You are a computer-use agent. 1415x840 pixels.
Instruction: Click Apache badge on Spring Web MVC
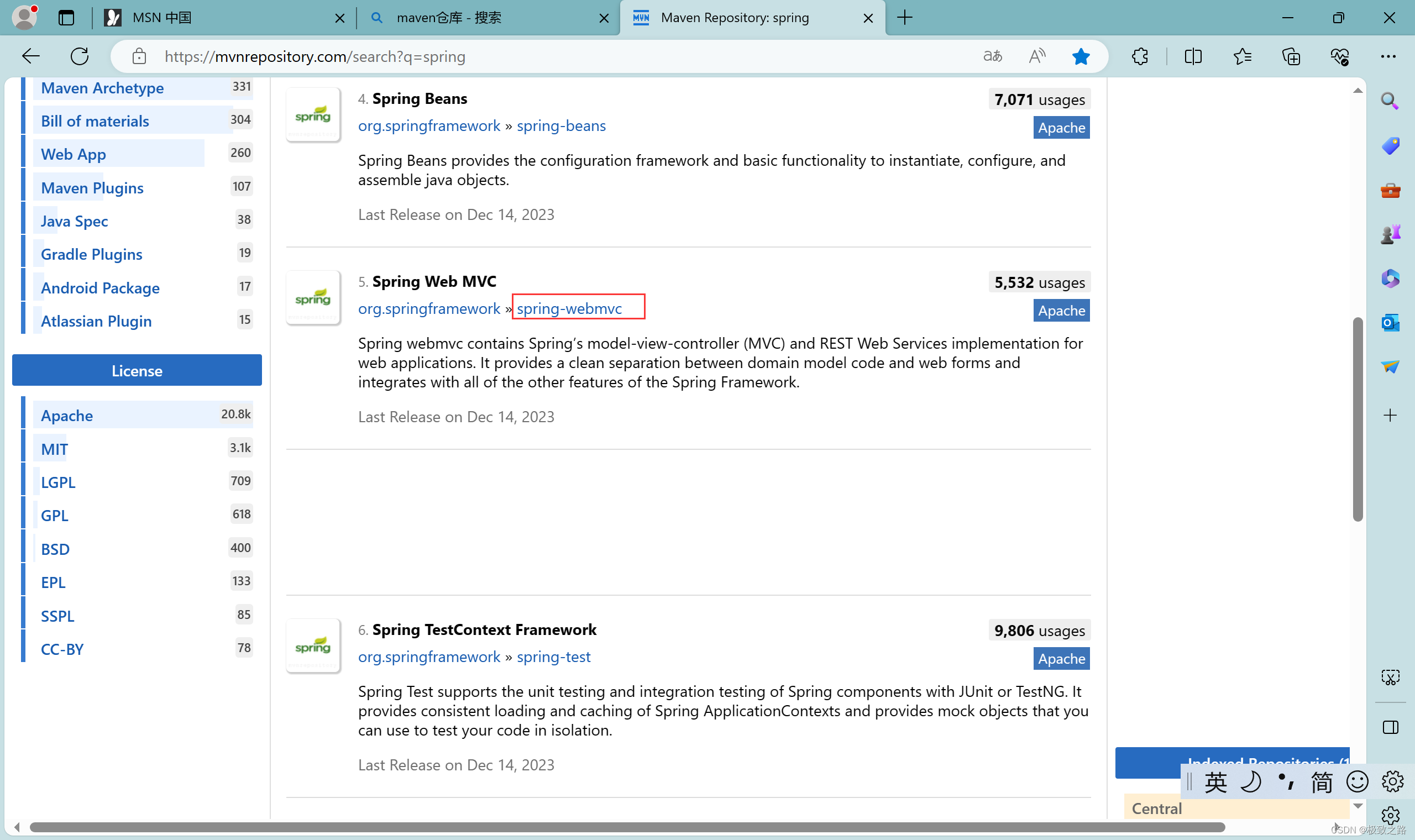click(x=1061, y=311)
